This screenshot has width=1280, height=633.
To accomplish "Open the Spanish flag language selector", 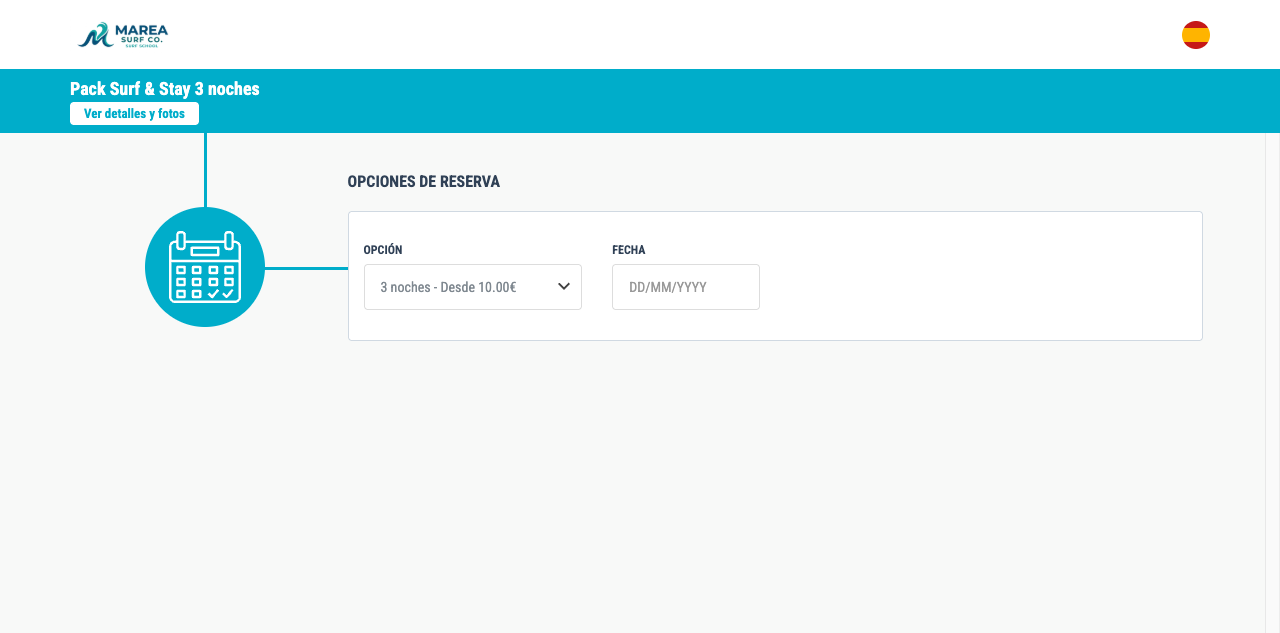I will pyautogui.click(x=1196, y=35).
